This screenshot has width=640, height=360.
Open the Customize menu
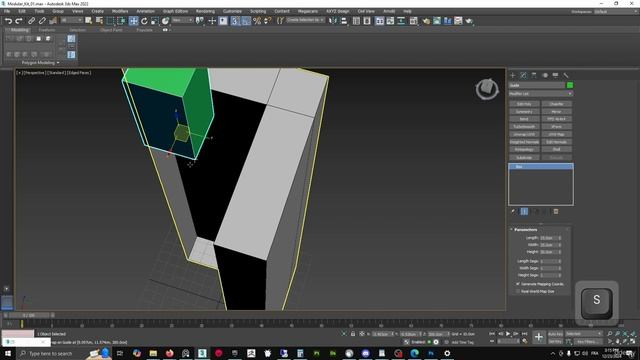232,11
